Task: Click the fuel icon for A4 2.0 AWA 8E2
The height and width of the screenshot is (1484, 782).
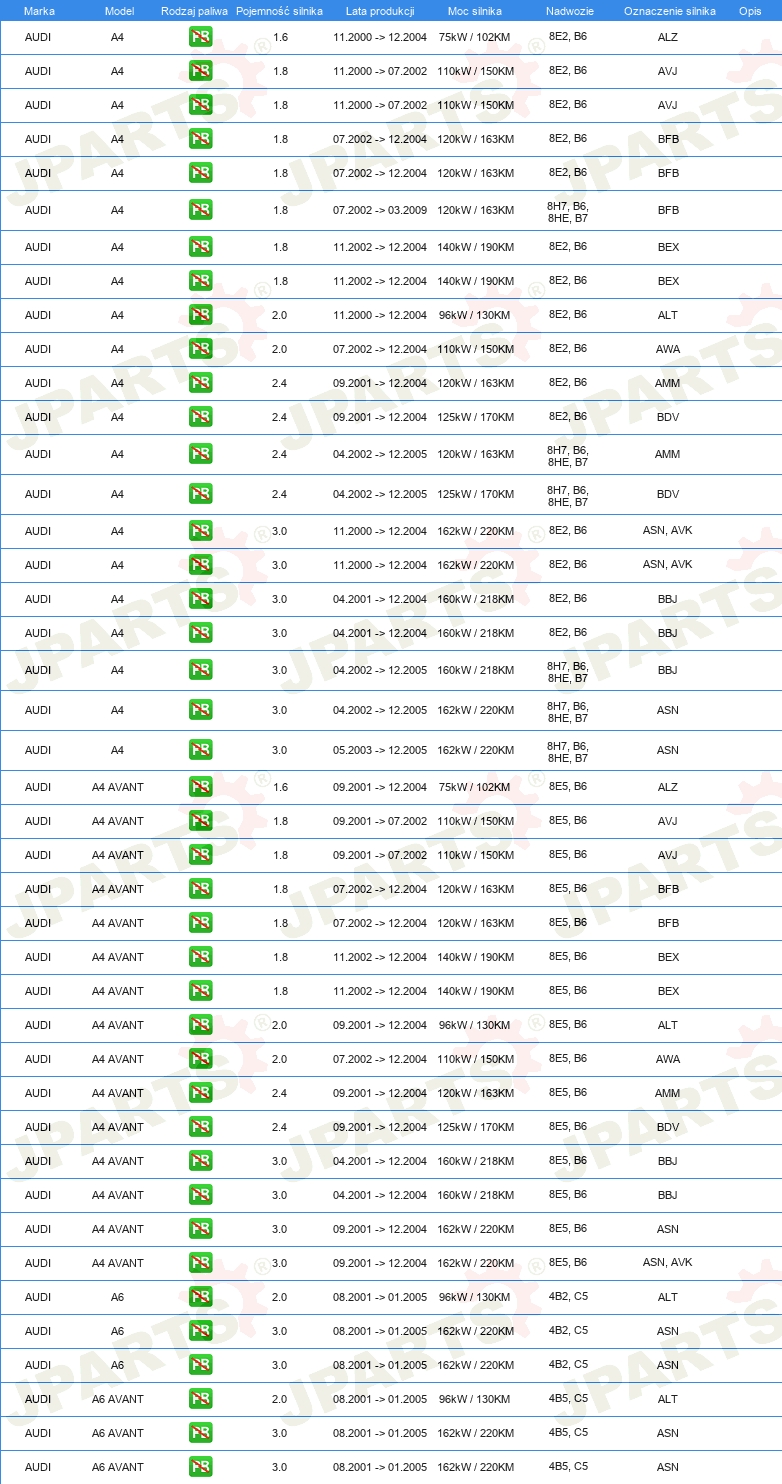Action: 200,349
